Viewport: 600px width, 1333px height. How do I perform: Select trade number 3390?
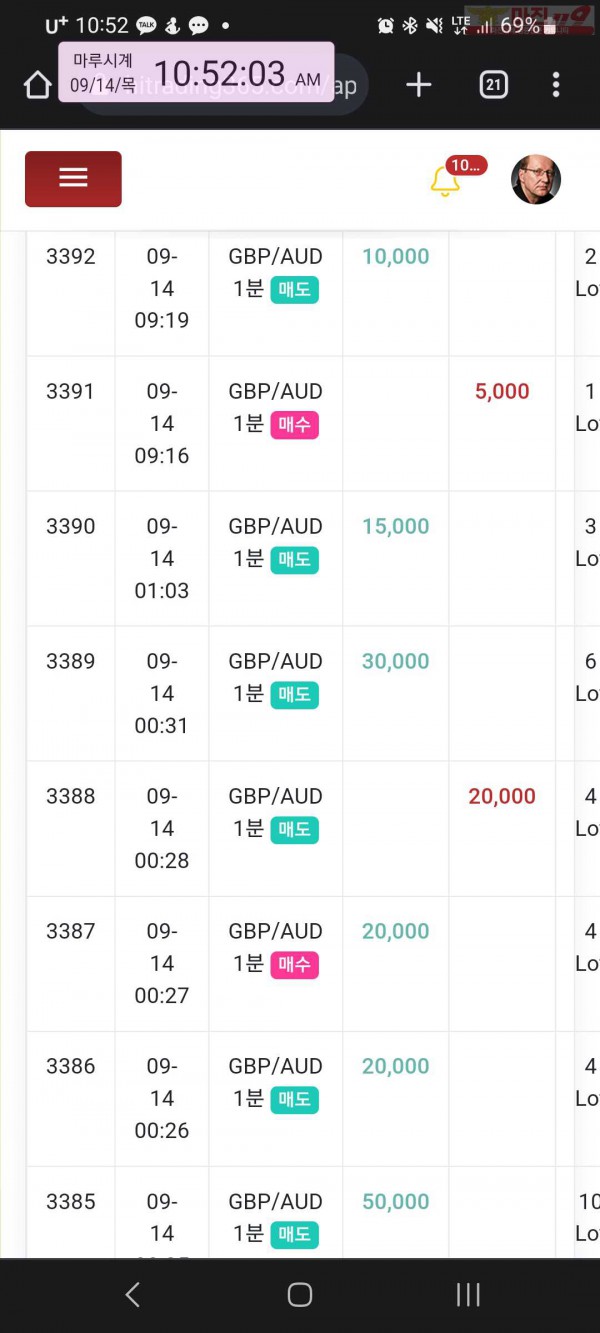(x=71, y=526)
